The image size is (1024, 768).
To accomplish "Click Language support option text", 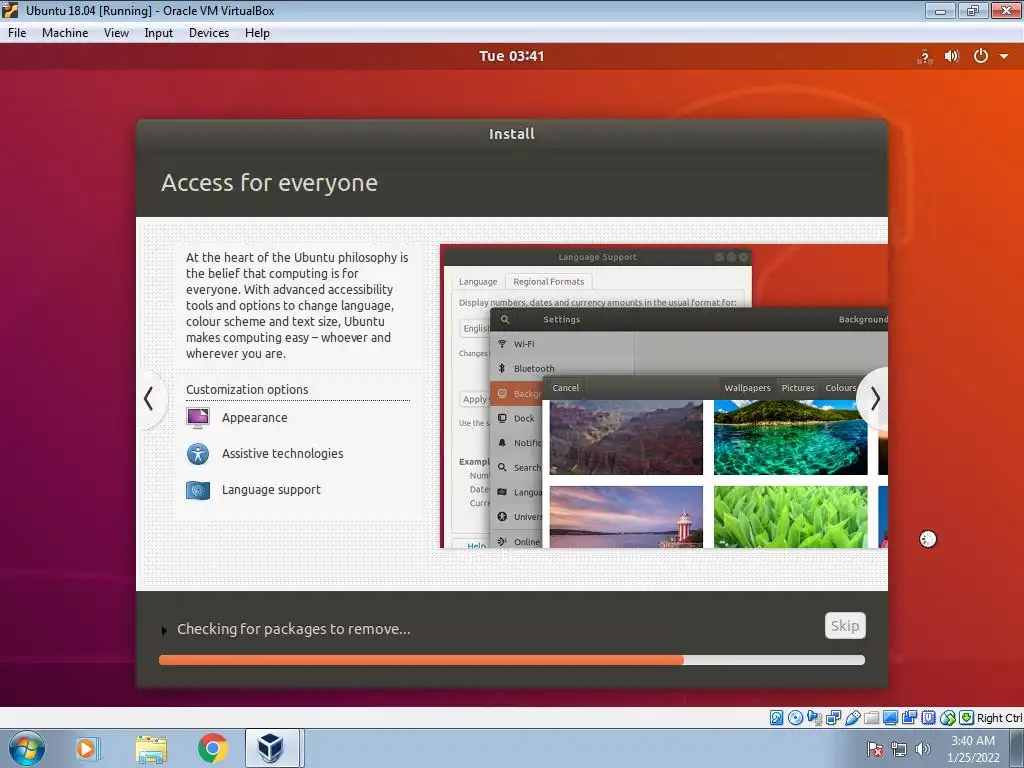I will click(271, 490).
